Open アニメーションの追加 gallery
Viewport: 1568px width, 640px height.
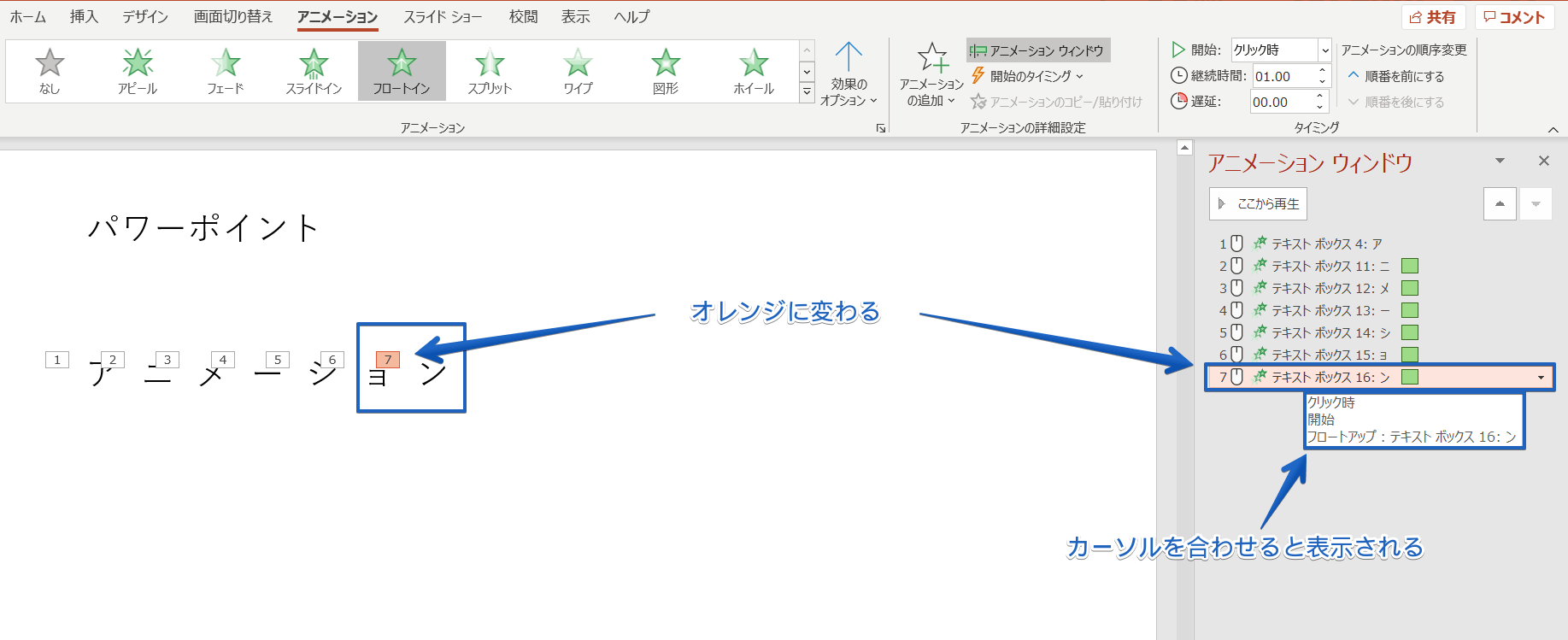pos(931,75)
